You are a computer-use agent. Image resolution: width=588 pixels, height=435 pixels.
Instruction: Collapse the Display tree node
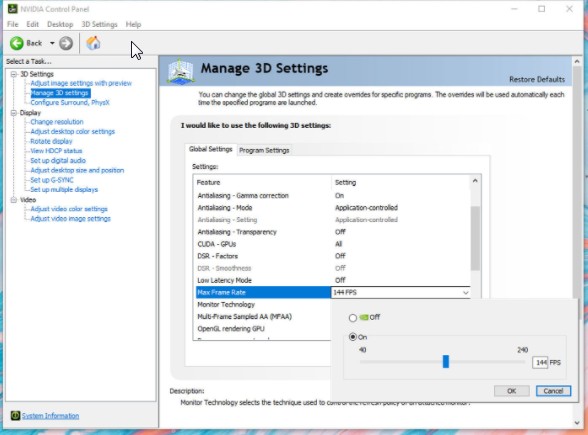[14, 113]
